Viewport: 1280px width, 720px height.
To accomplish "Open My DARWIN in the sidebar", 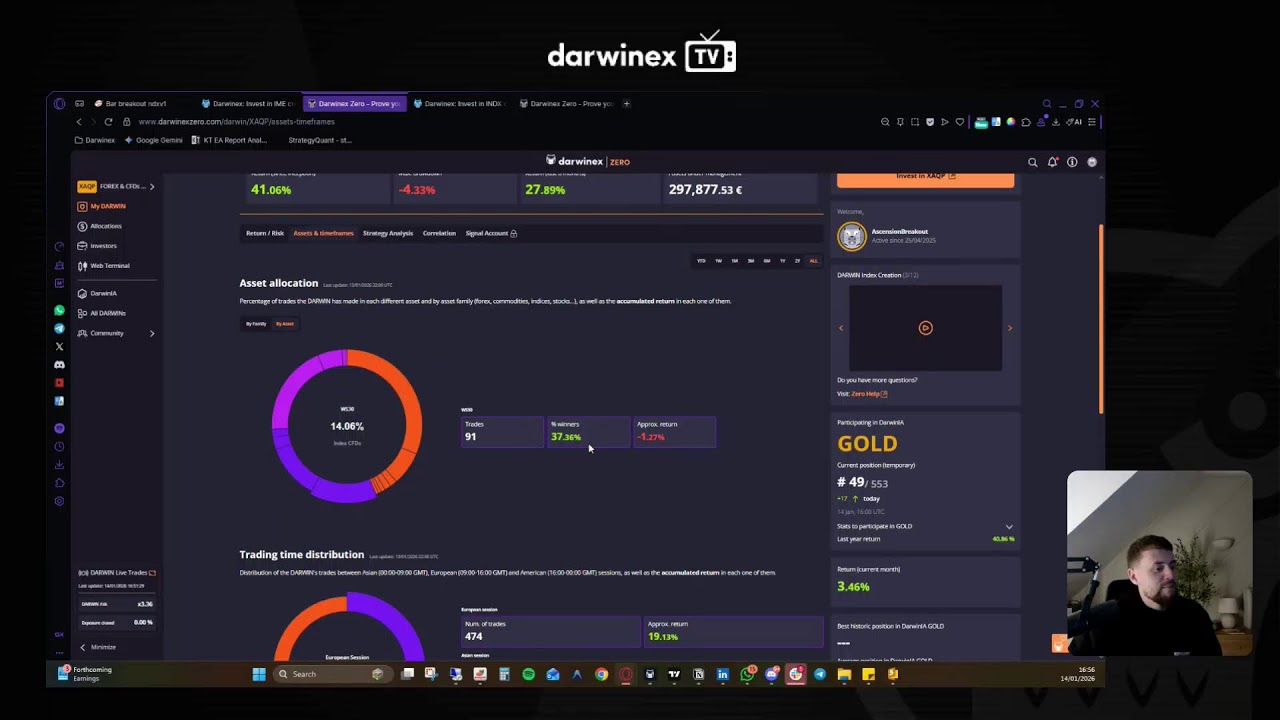I will 102,206.
